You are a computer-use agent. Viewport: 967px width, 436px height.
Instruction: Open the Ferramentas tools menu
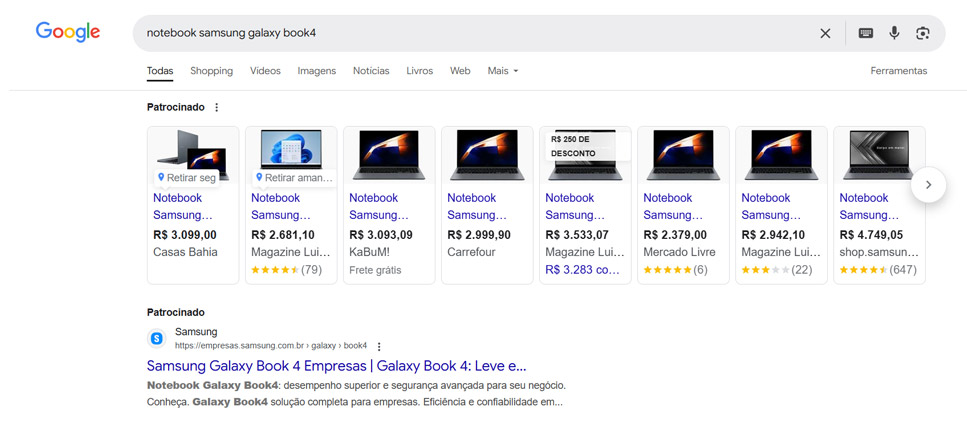tap(899, 71)
